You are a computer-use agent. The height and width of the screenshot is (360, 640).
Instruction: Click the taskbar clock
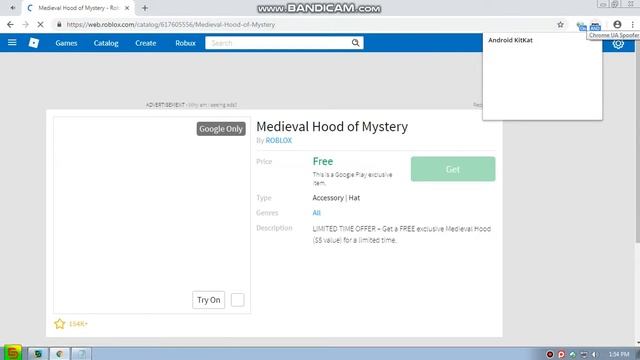coord(619,354)
